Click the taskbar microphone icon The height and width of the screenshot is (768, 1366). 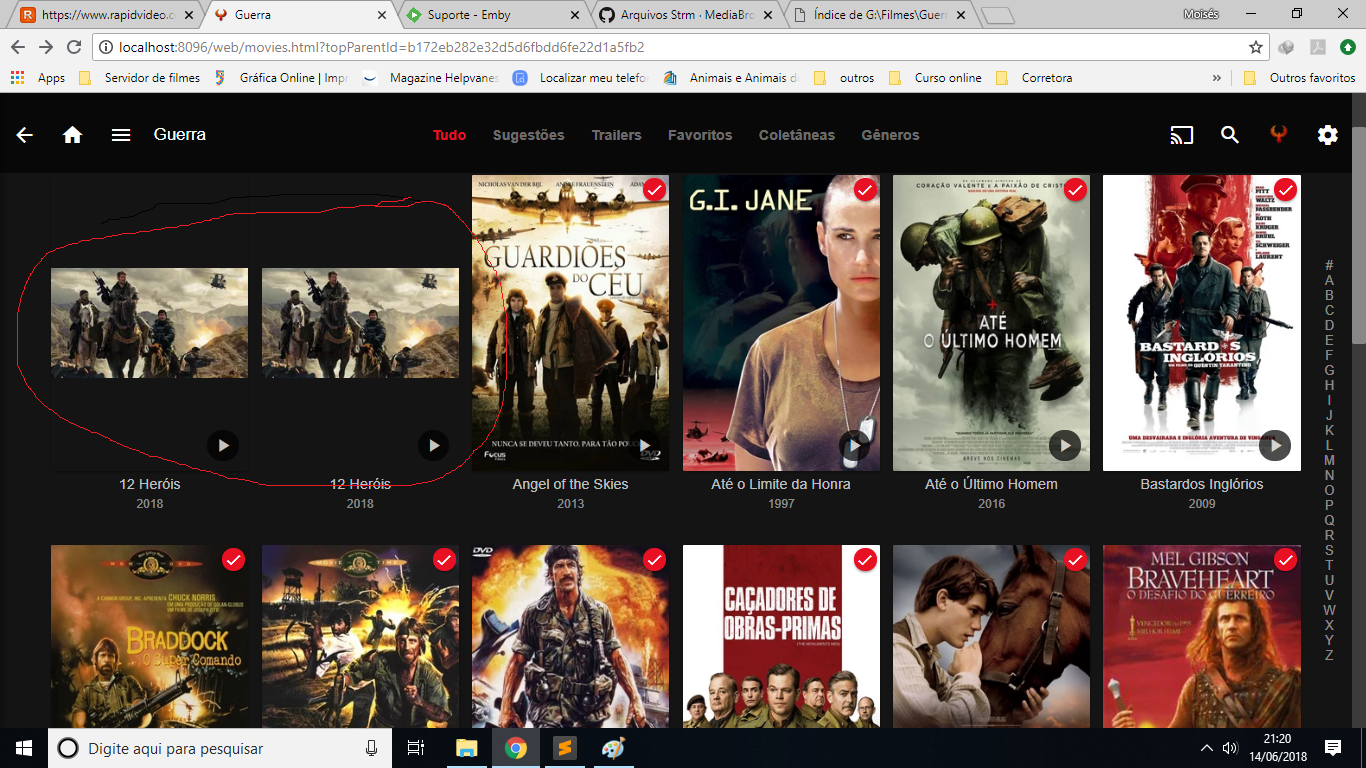pos(372,748)
